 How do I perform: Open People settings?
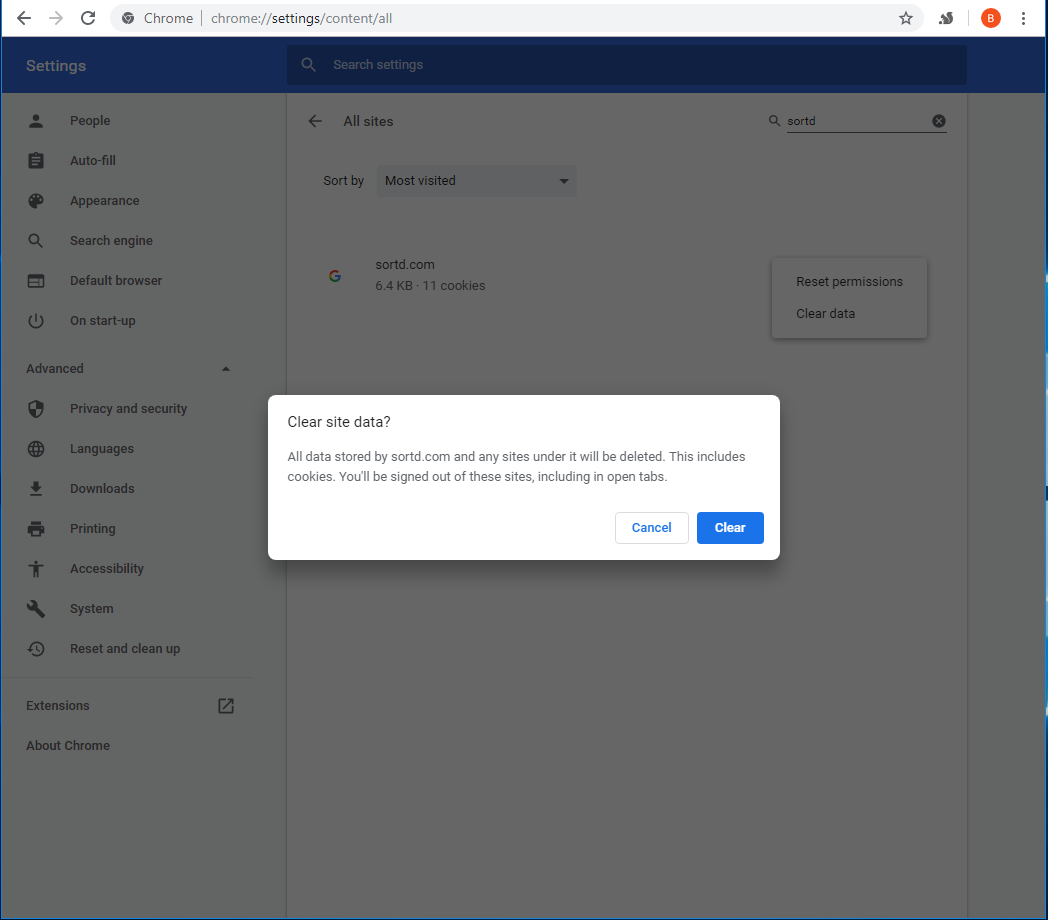90,121
